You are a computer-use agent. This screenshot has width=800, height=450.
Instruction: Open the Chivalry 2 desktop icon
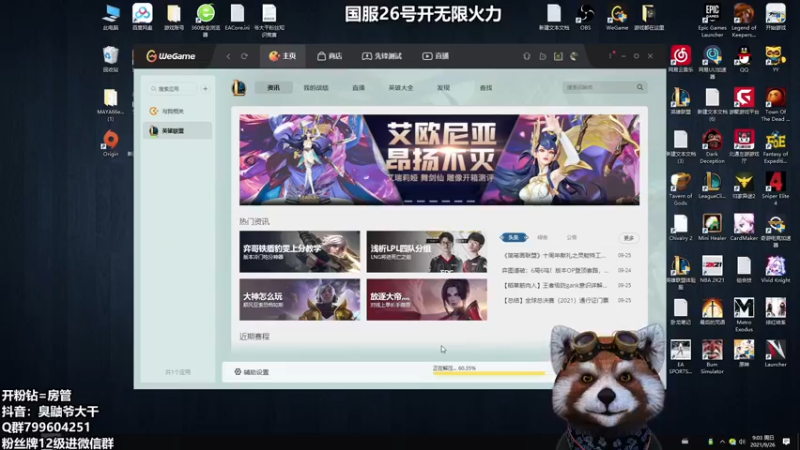coord(681,227)
